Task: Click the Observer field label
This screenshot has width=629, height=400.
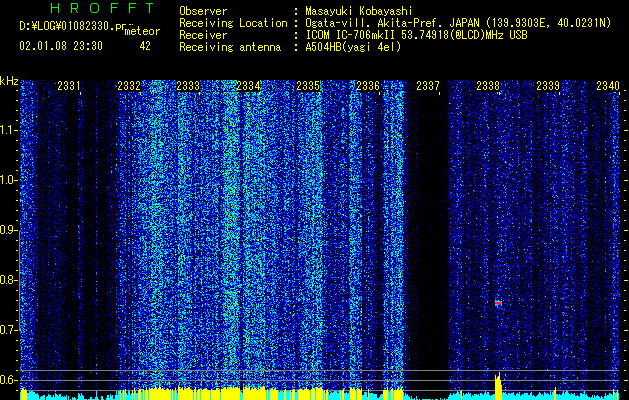Action: (x=203, y=12)
